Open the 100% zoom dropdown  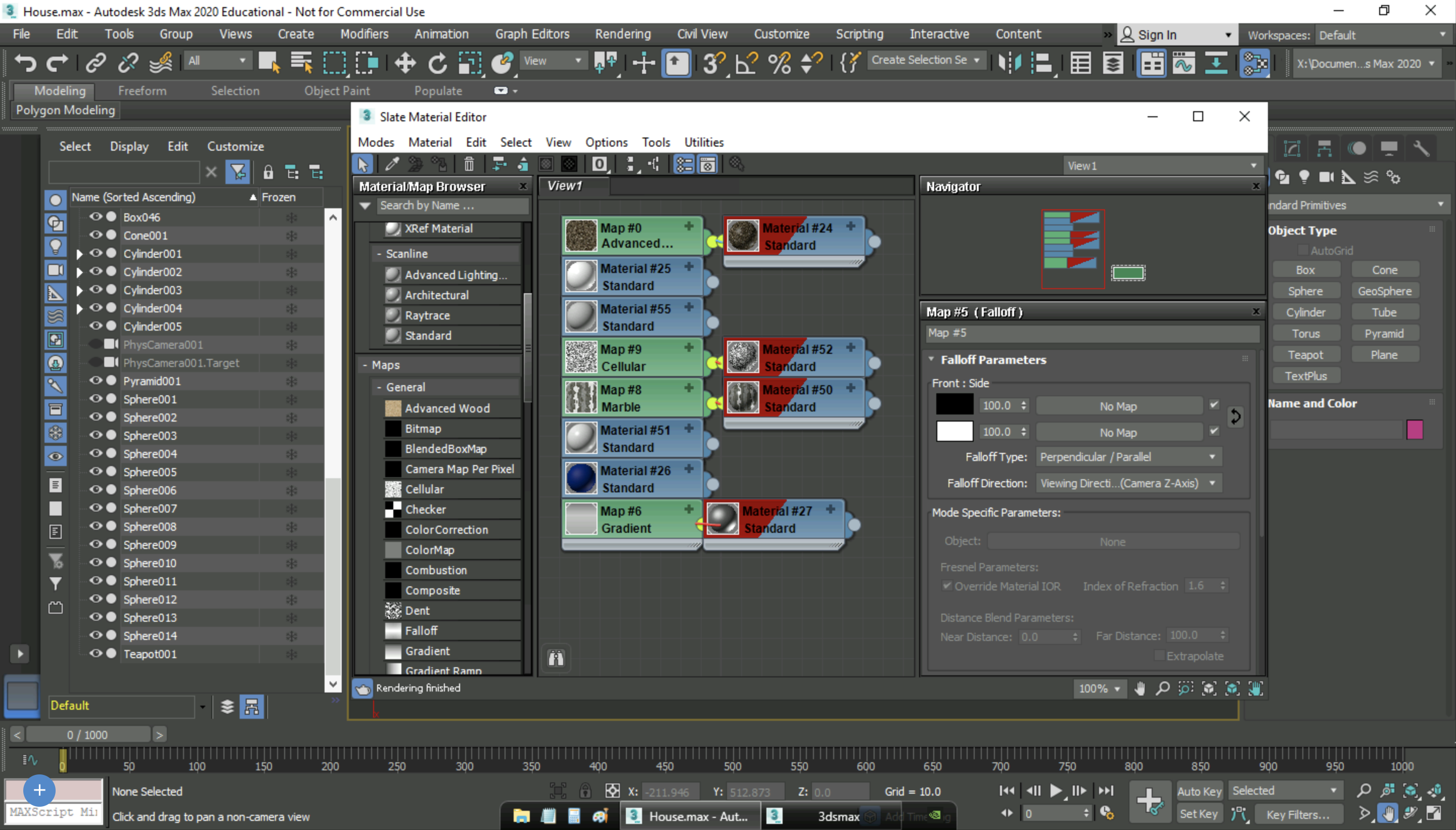point(1099,688)
